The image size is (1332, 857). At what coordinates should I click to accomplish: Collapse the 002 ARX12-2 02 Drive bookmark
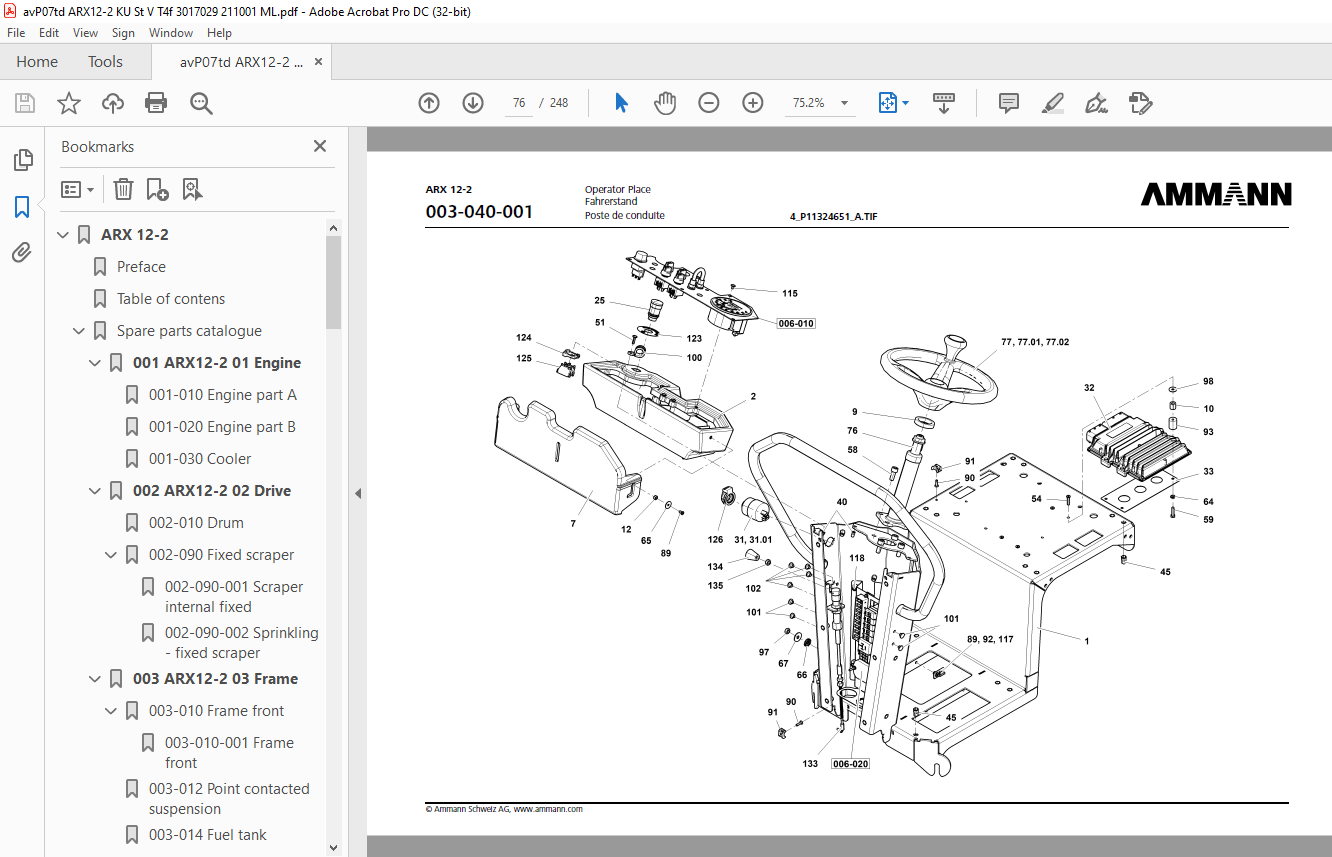coord(95,491)
